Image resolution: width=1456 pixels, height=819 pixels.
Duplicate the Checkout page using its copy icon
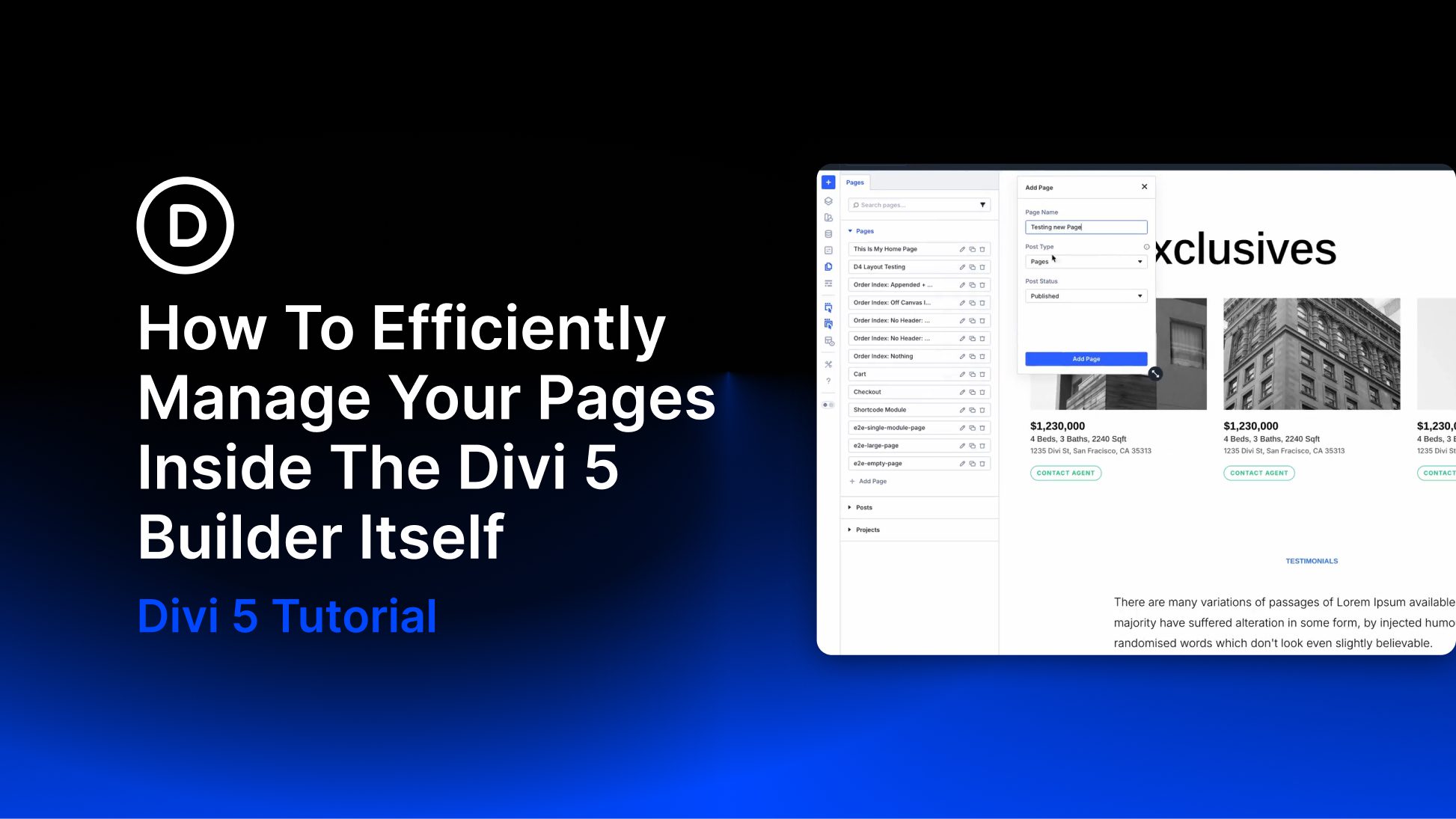(x=972, y=392)
